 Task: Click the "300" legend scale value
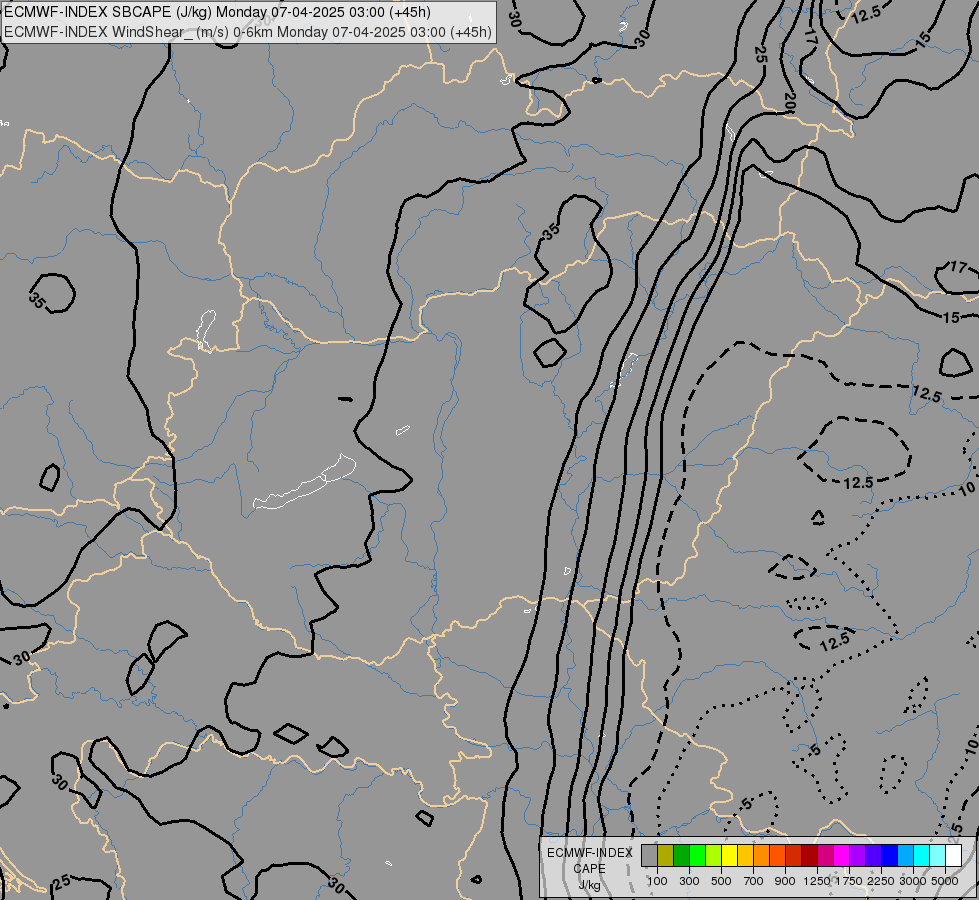pyautogui.click(x=689, y=881)
